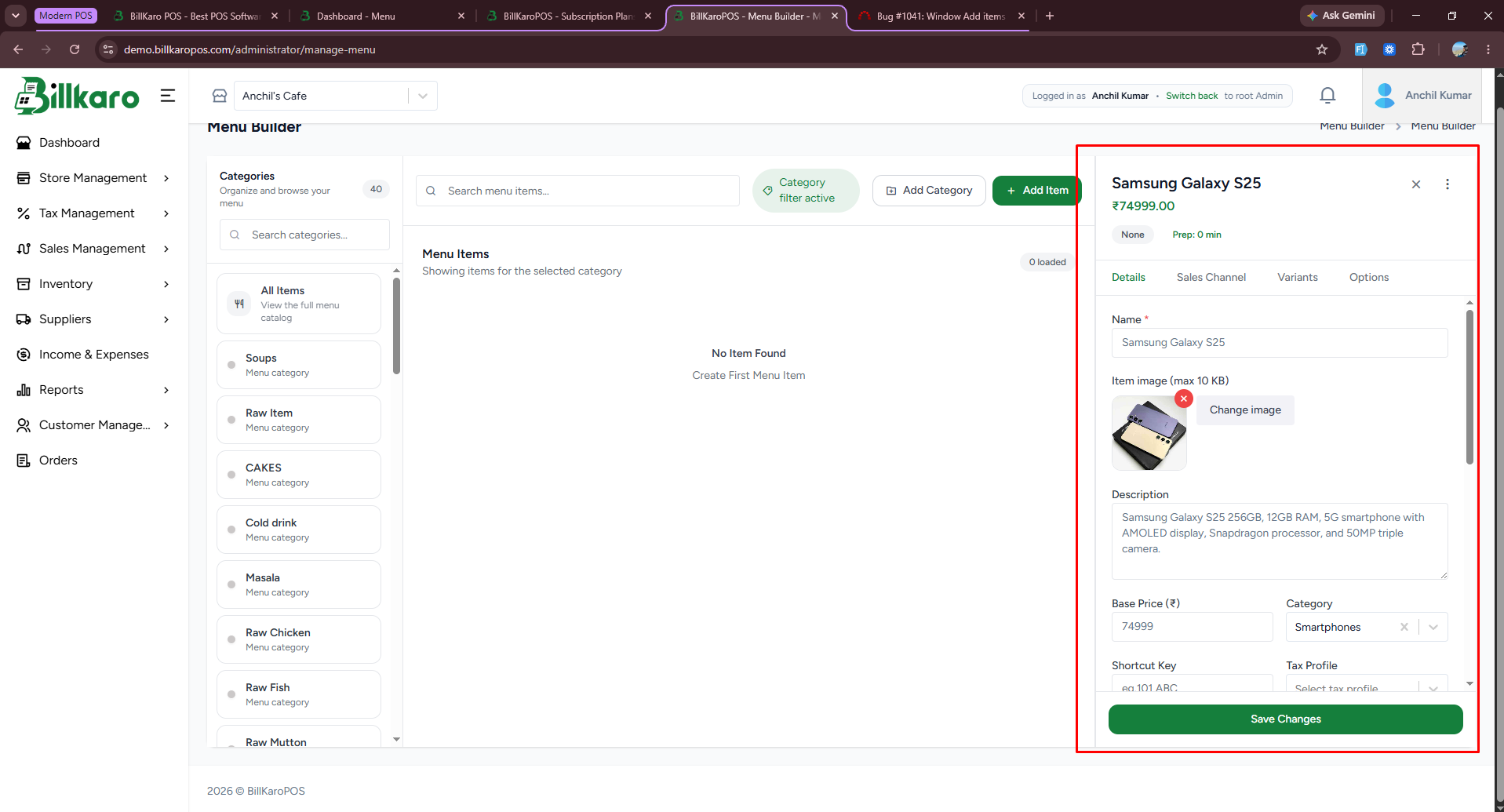Open the tab search dropdown arrow
This screenshot has width=1504, height=812.
pyautogui.click(x=16, y=16)
